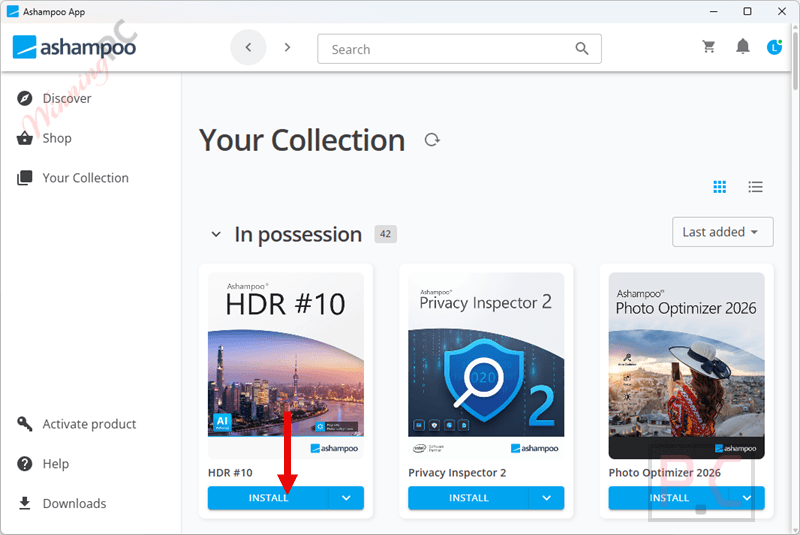Open the Privacy Inspector 2 box art
Screen dimensions: 800x535
(x=486, y=365)
